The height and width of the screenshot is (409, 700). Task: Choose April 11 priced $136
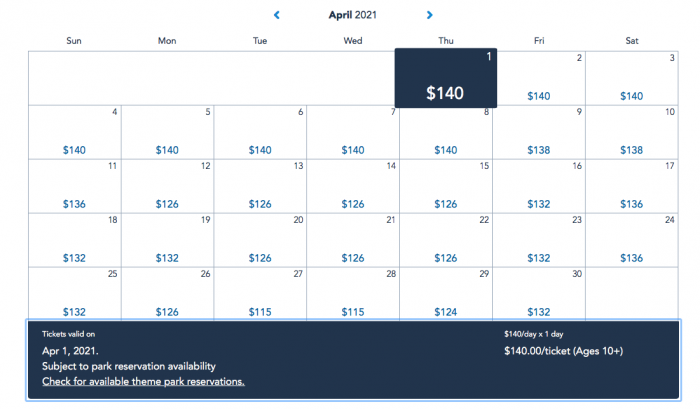75,186
